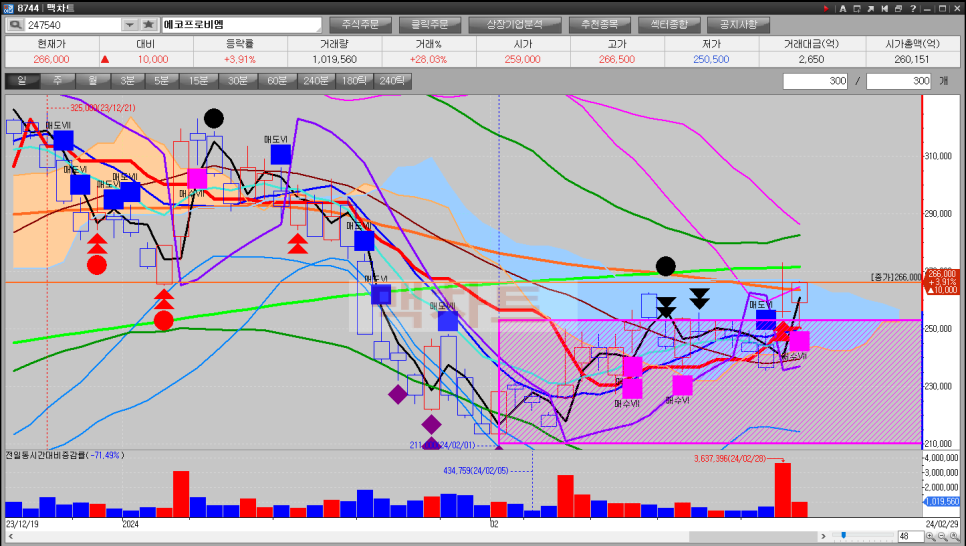Open help with the question mark icon
Viewport: 966px width, 546px height.
[x=913, y=9]
